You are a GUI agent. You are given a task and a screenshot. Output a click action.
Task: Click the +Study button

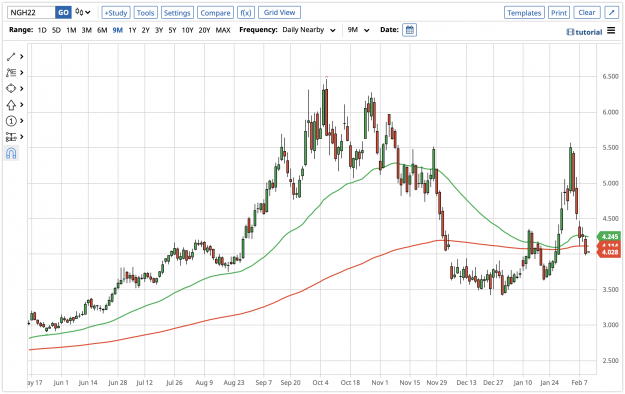(x=116, y=13)
